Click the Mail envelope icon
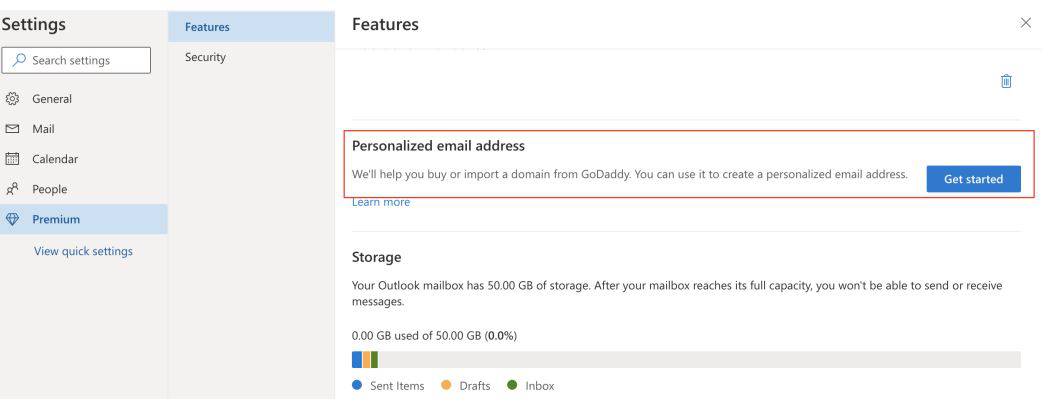The image size is (1053, 419). [12, 129]
